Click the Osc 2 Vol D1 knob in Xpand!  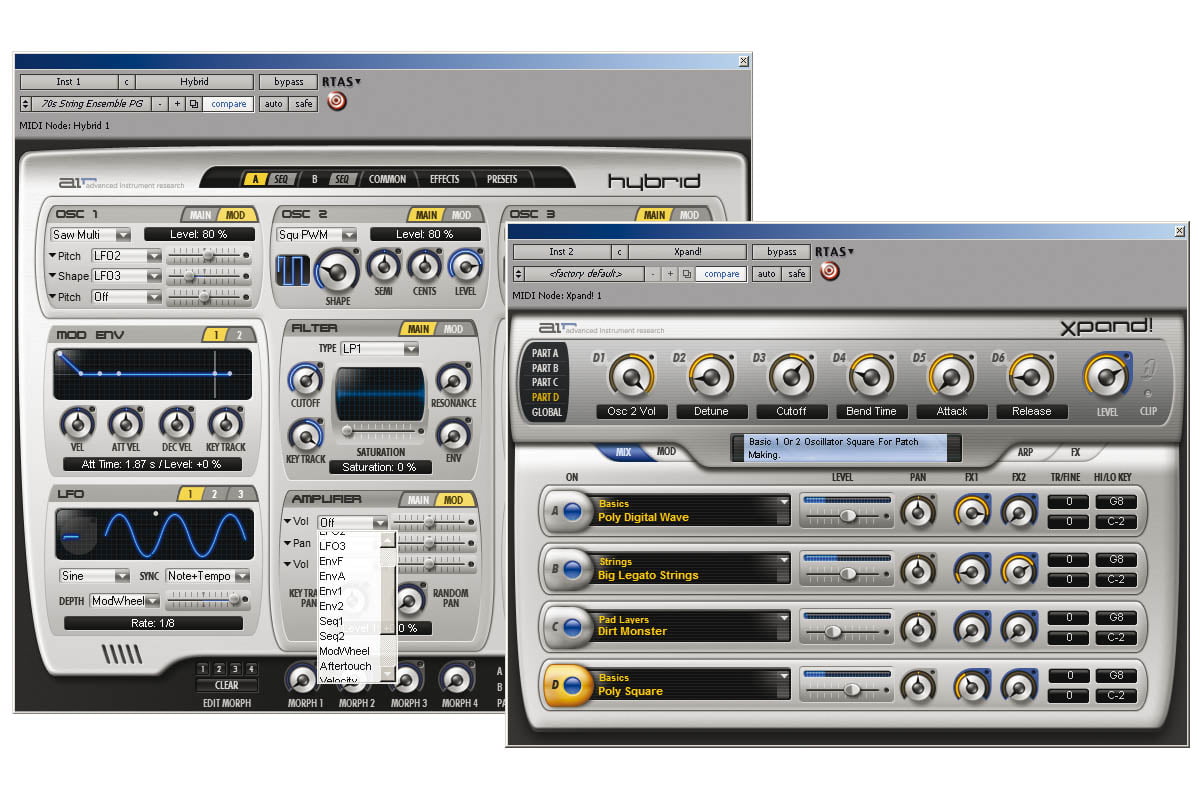coord(631,376)
